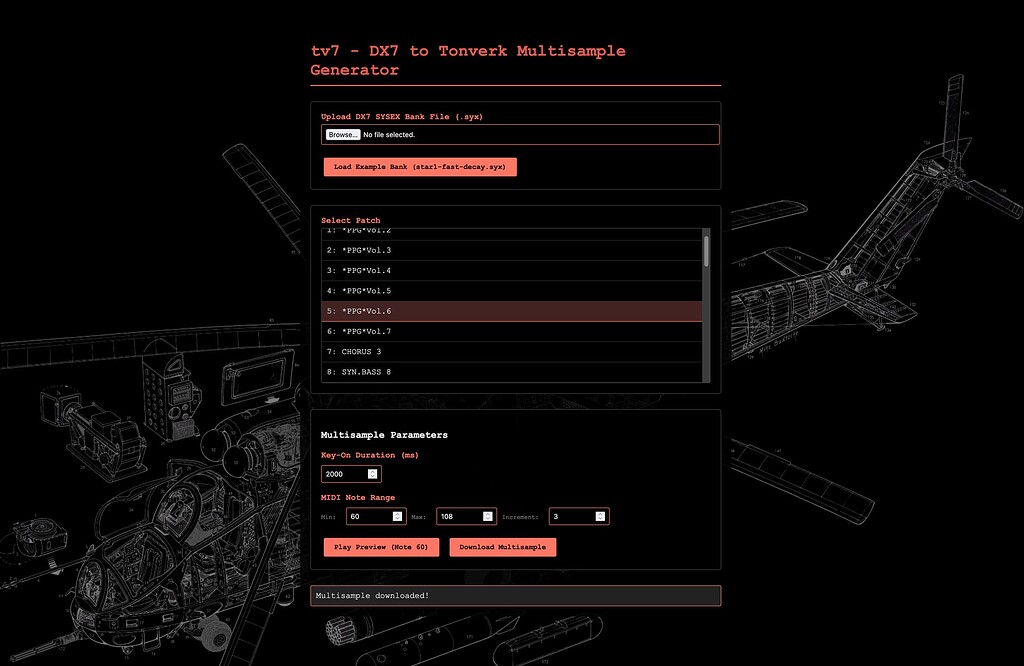The height and width of the screenshot is (666, 1024).
Task: Select patch 6: *PPG*Vol.7
Action: click(511, 331)
